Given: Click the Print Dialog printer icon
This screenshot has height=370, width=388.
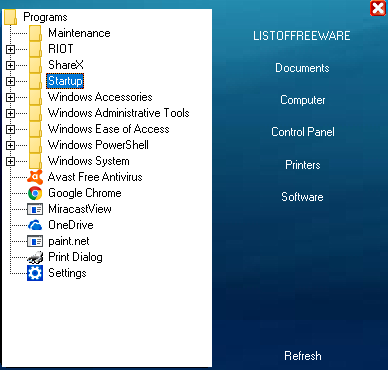Looking at the screenshot, I should pos(35,257).
